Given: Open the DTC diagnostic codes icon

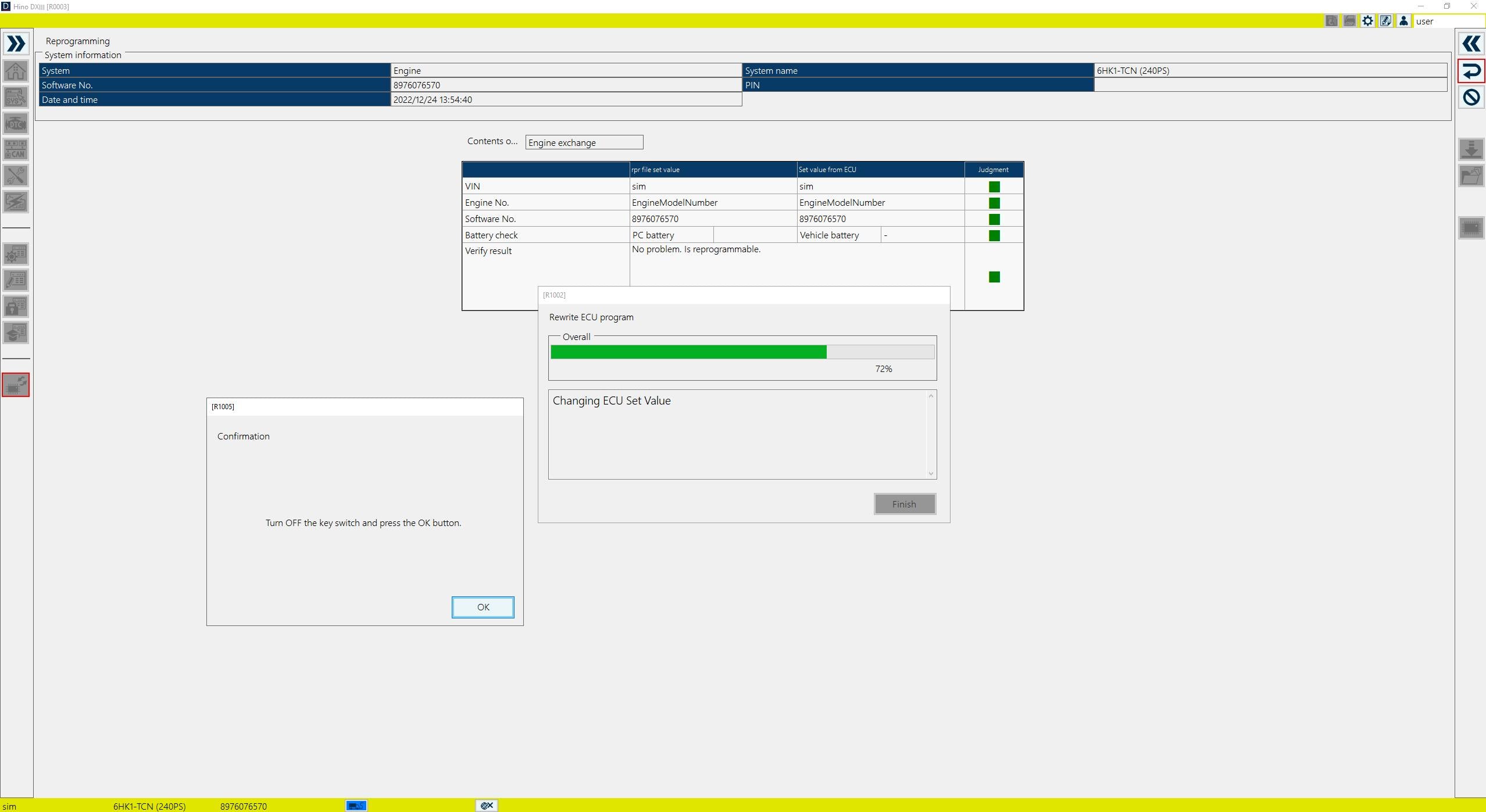Looking at the screenshot, I should click(16, 123).
